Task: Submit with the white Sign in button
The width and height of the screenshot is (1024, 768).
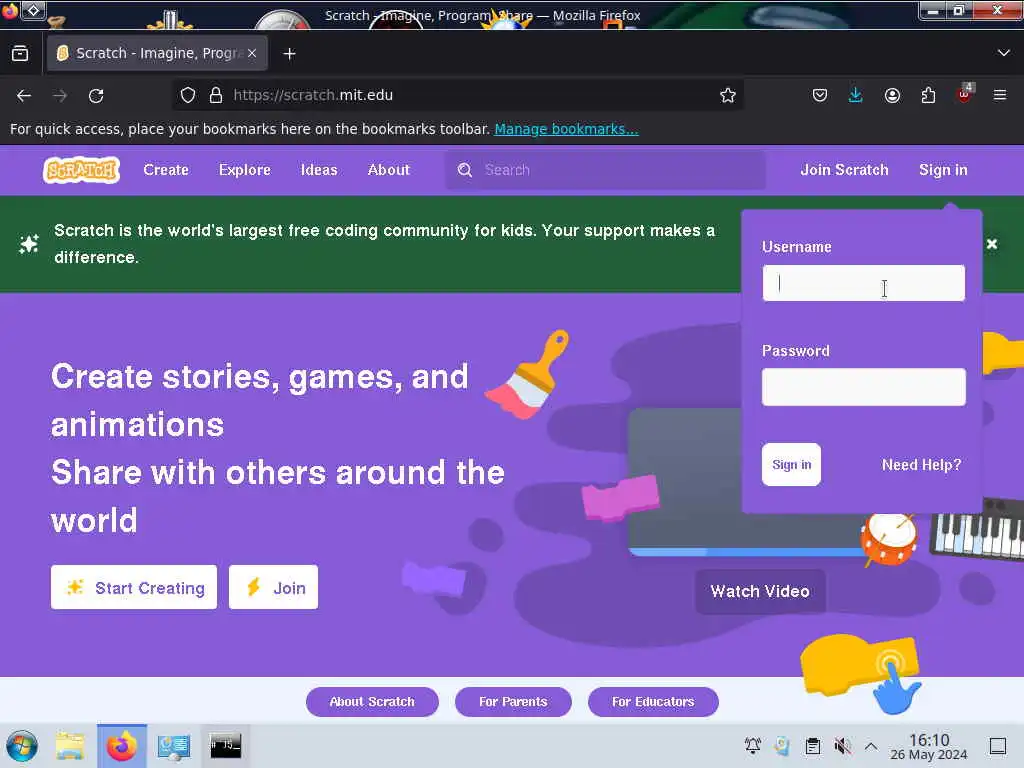Action: (791, 464)
